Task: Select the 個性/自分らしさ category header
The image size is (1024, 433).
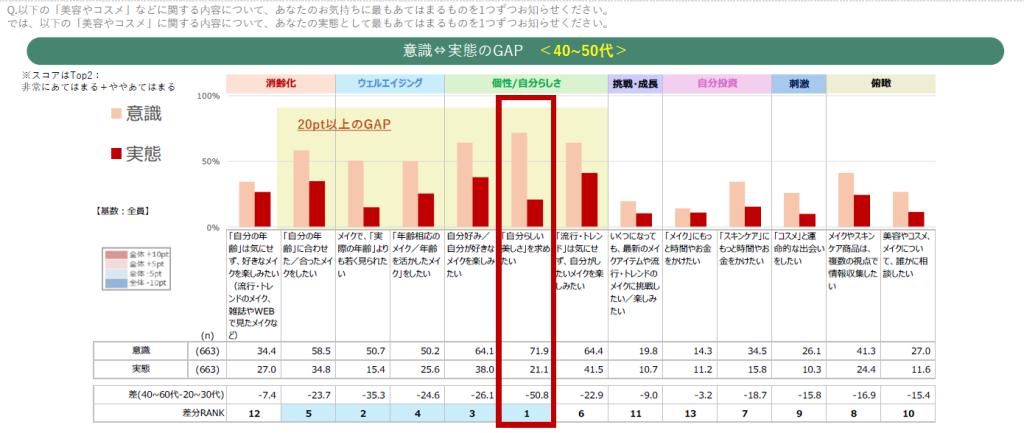Action: 524,83
